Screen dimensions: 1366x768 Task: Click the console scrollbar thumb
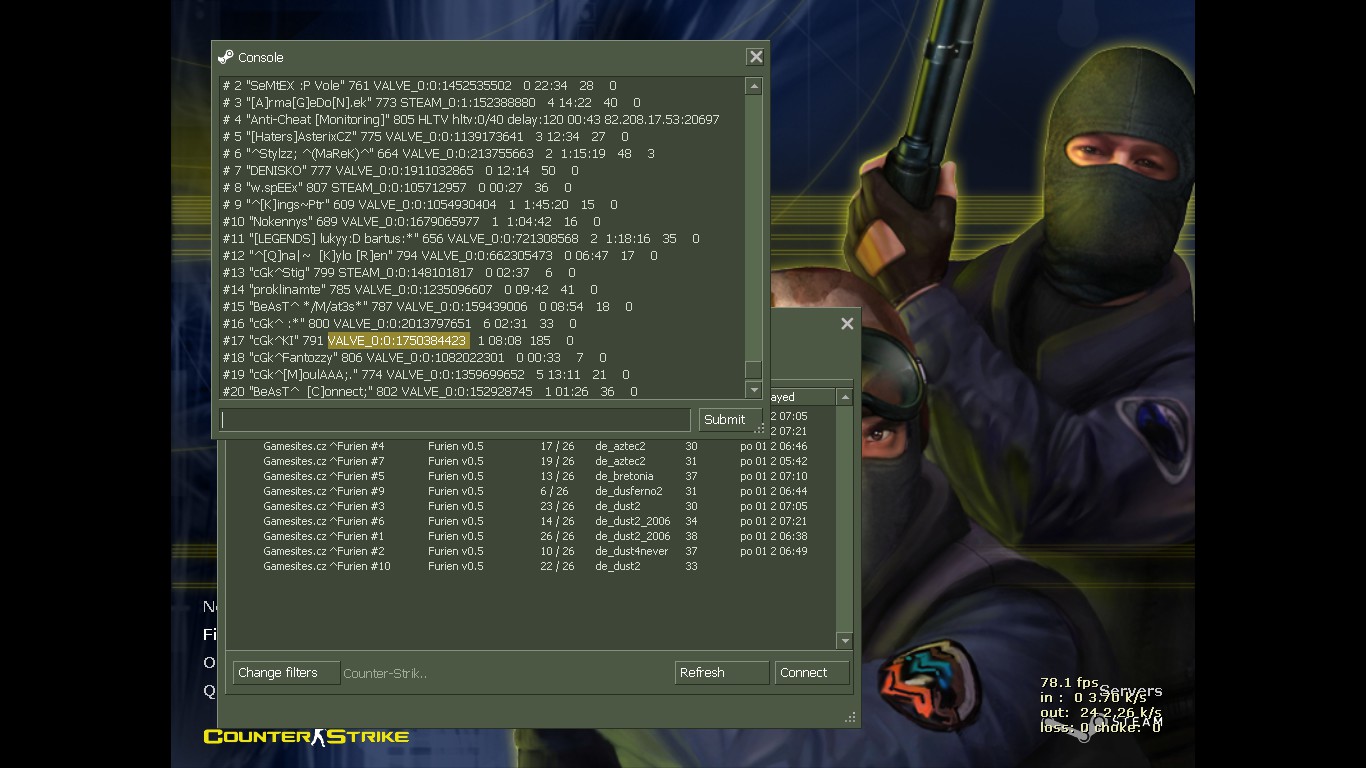[x=754, y=369]
